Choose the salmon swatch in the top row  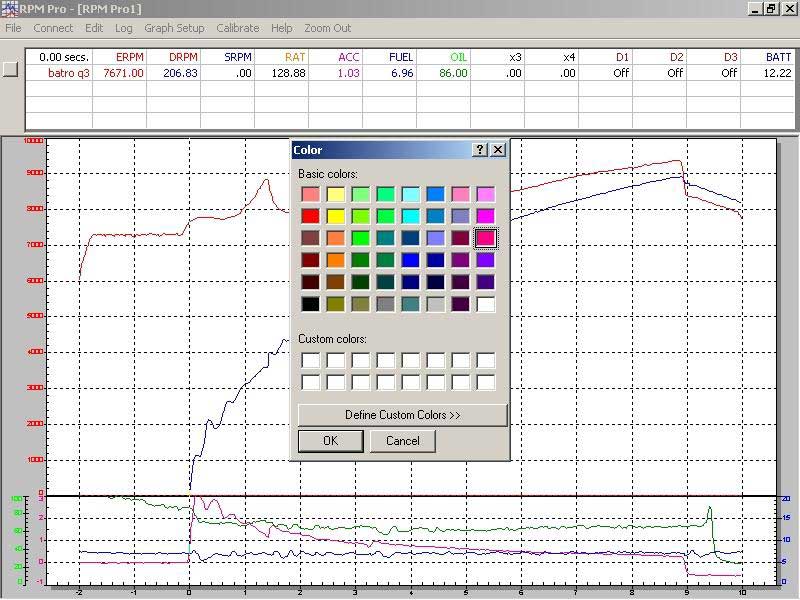(310, 194)
